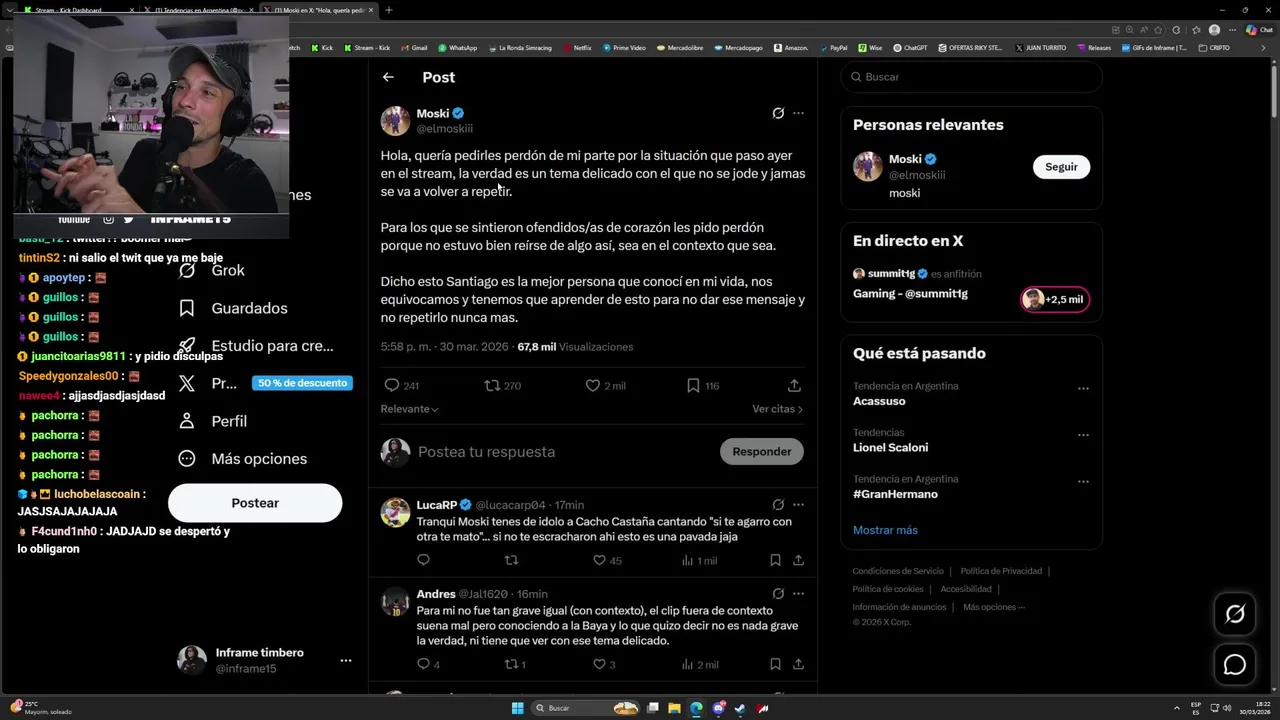Open Discord from the taskbar
1280x720 pixels.
click(718, 708)
